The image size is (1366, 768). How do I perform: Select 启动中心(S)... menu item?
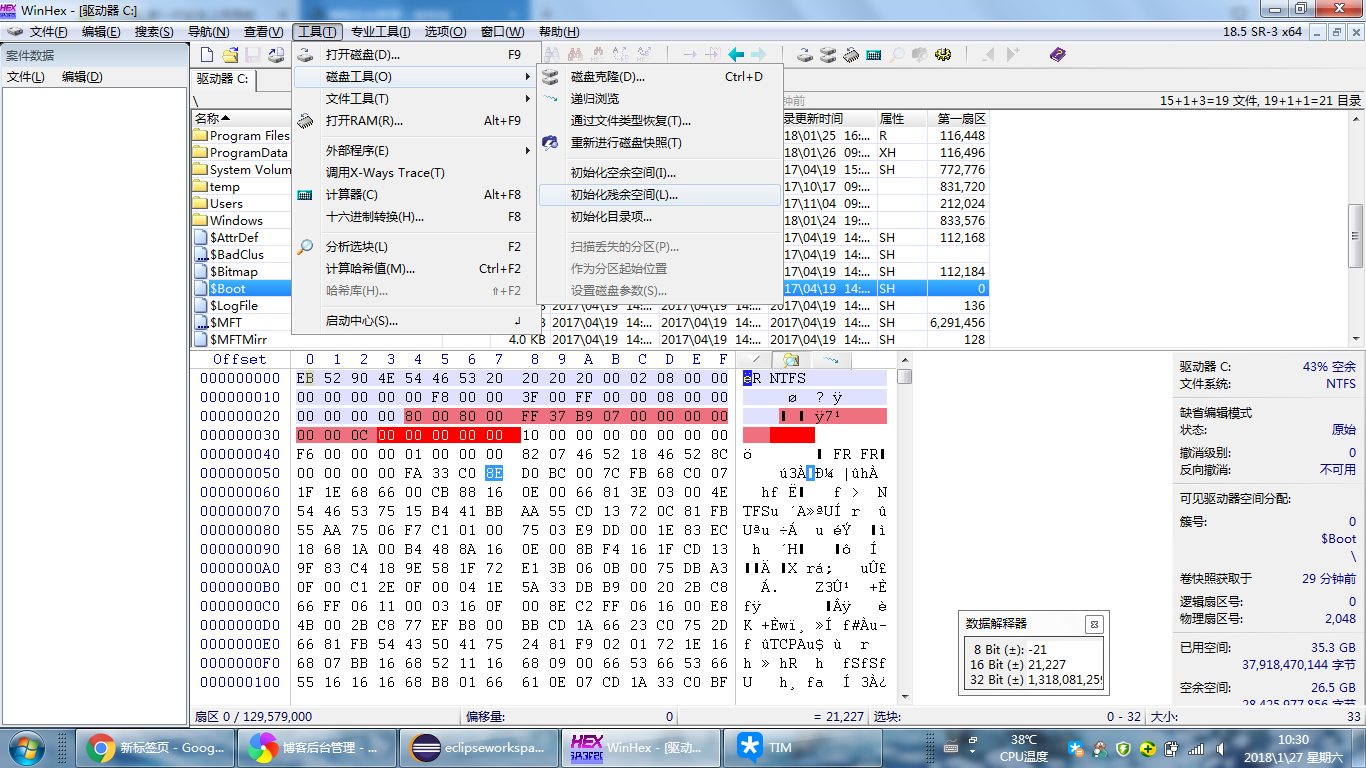pos(414,321)
